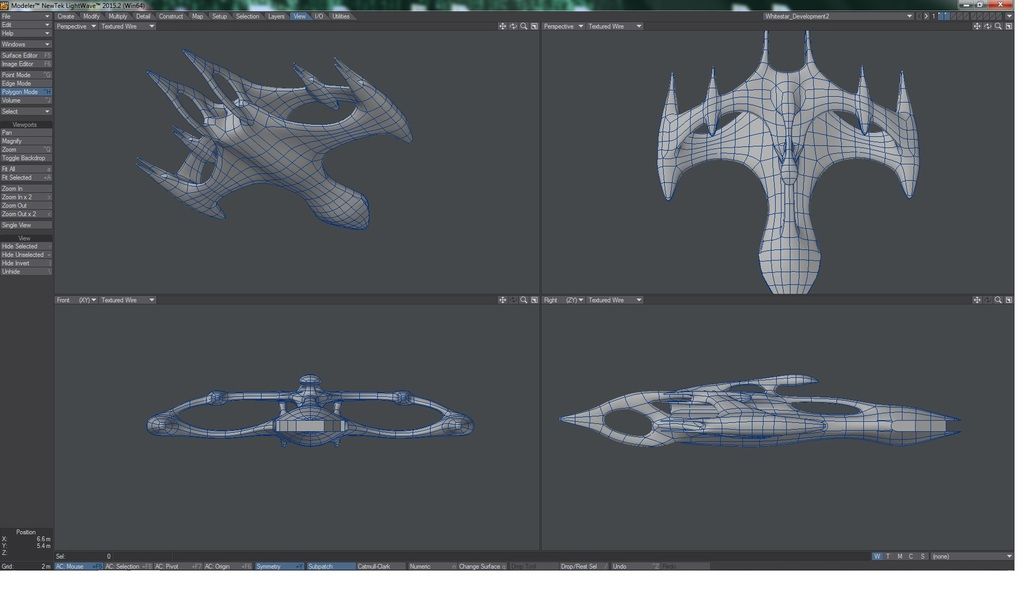Click the magnify icon in top-left viewport

(524, 26)
